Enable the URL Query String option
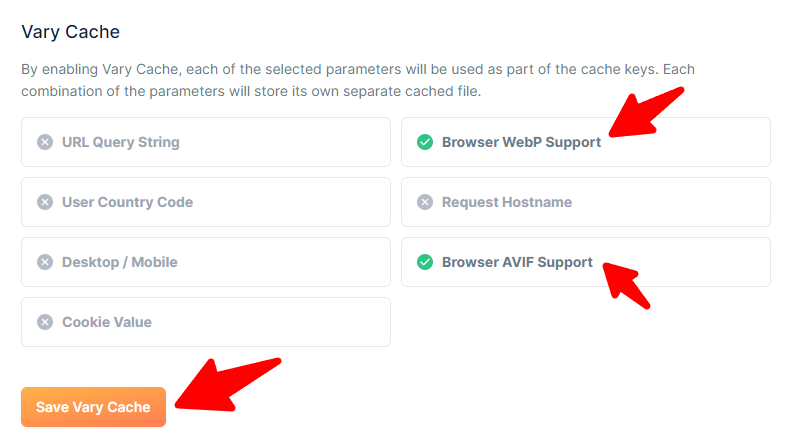The width and height of the screenshot is (800, 448). [206, 142]
